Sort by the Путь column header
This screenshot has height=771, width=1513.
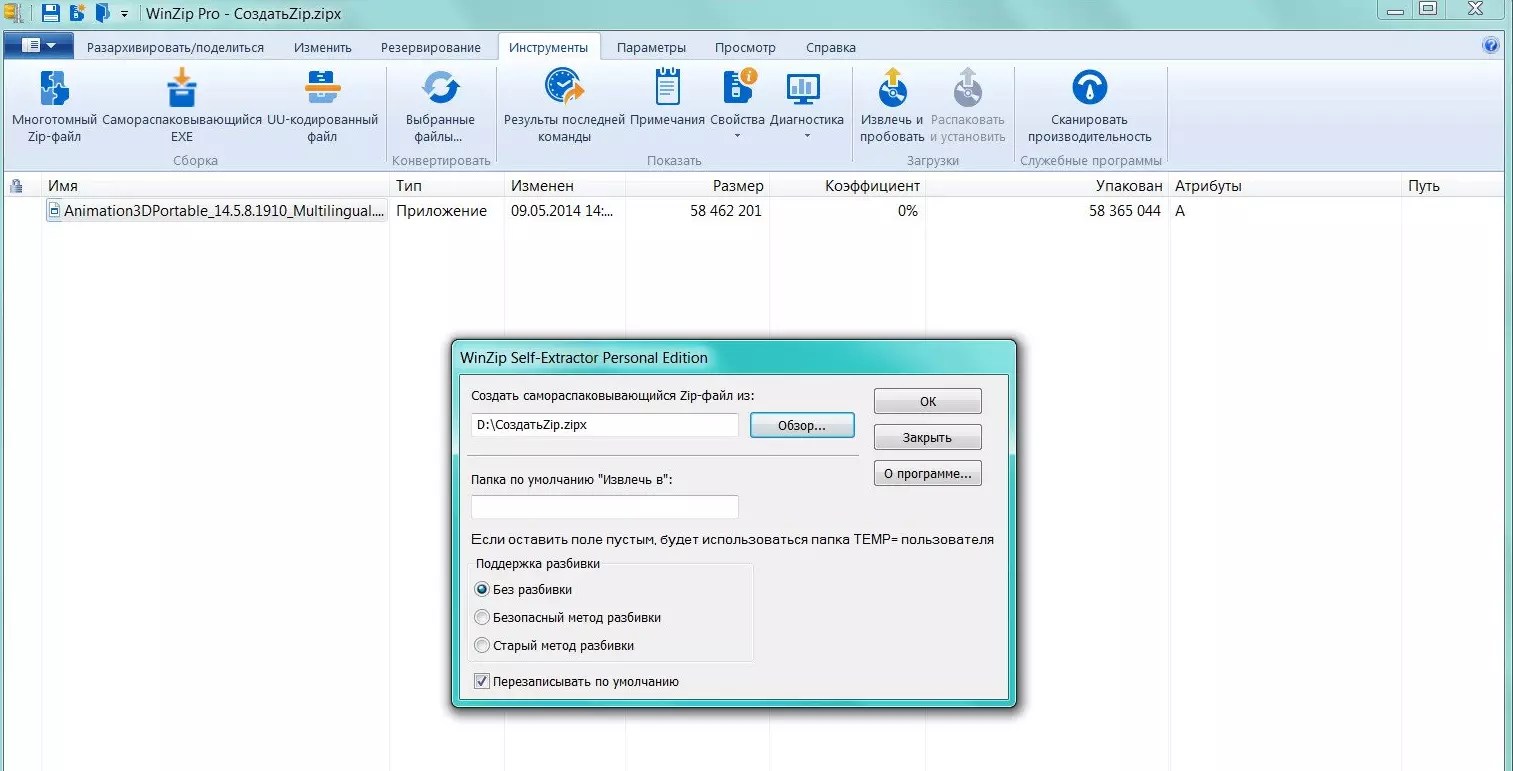pyautogui.click(x=1424, y=186)
